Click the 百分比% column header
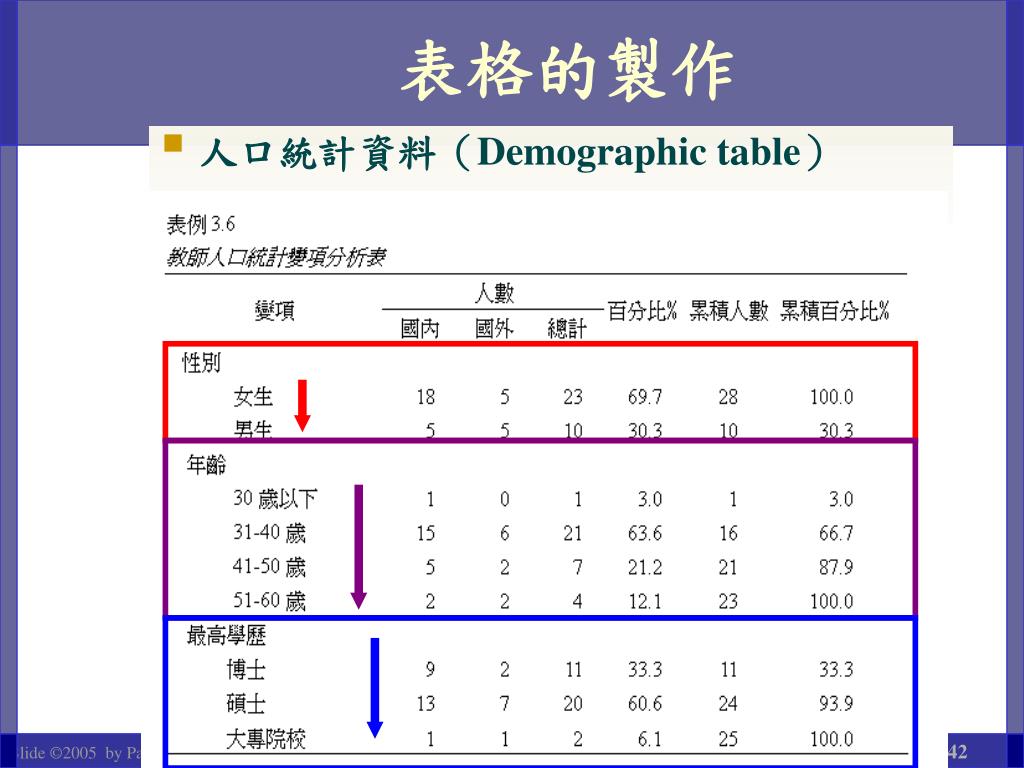This screenshot has width=1024, height=768. coord(642,311)
